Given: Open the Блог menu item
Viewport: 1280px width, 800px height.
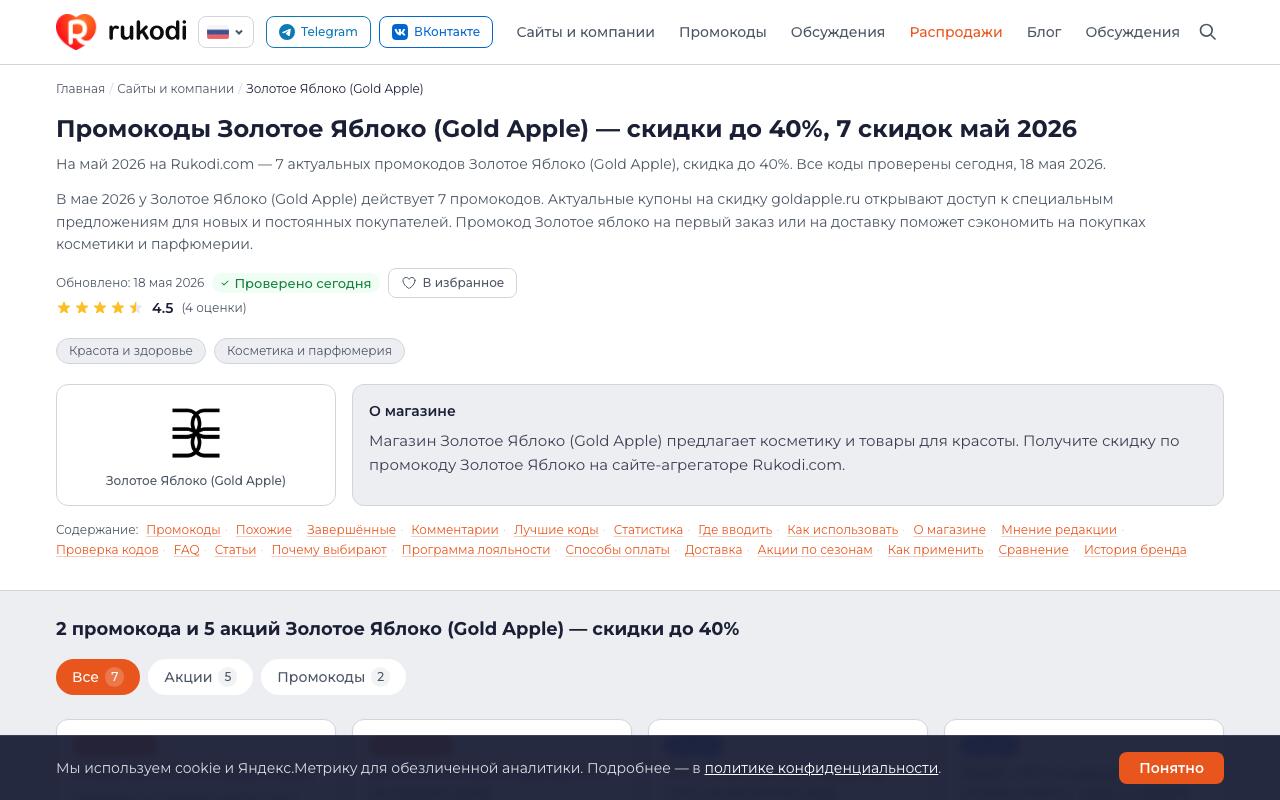Looking at the screenshot, I should point(1044,32).
